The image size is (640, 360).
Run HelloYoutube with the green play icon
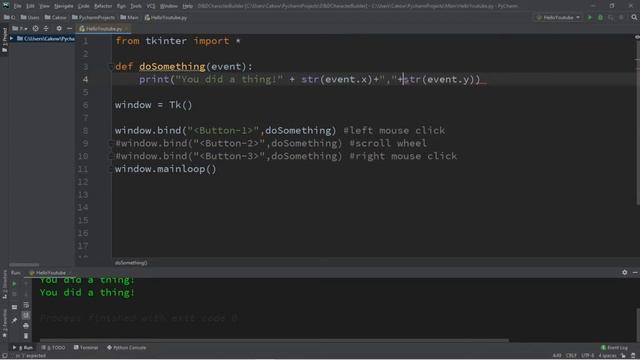coord(589,18)
